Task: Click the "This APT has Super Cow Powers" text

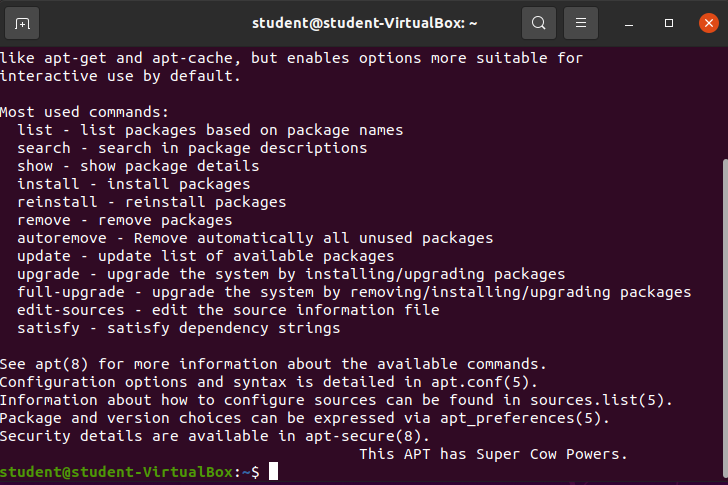Action: point(493,454)
